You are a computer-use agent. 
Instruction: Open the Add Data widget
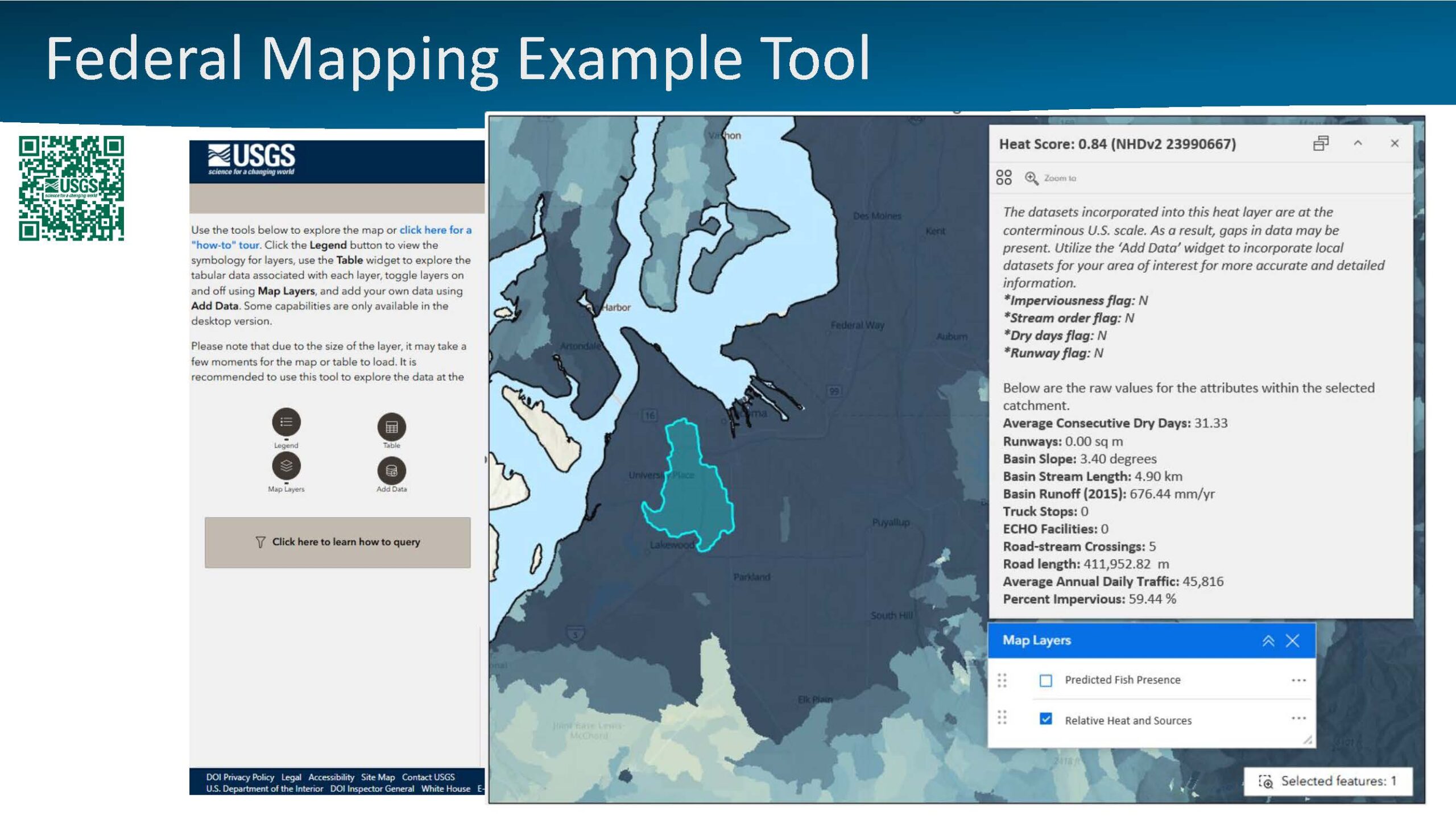[392, 470]
